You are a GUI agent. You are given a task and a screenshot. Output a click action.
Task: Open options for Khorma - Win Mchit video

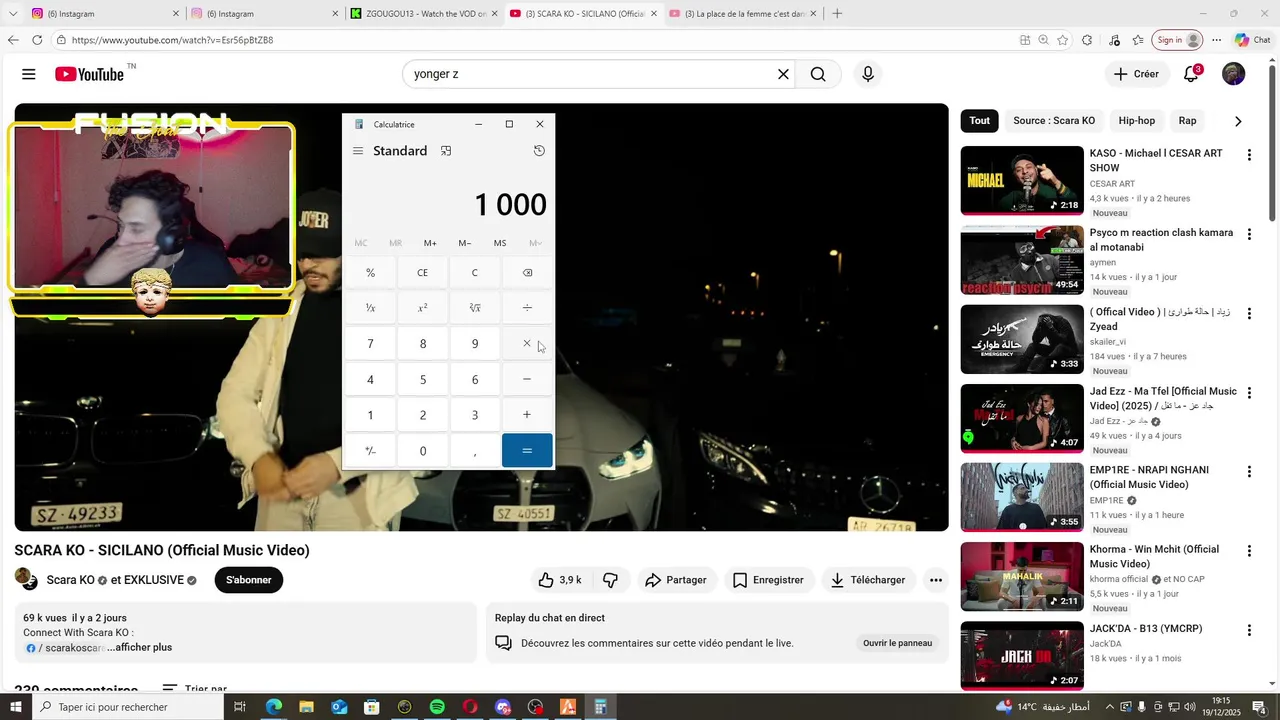click(1249, 551)
